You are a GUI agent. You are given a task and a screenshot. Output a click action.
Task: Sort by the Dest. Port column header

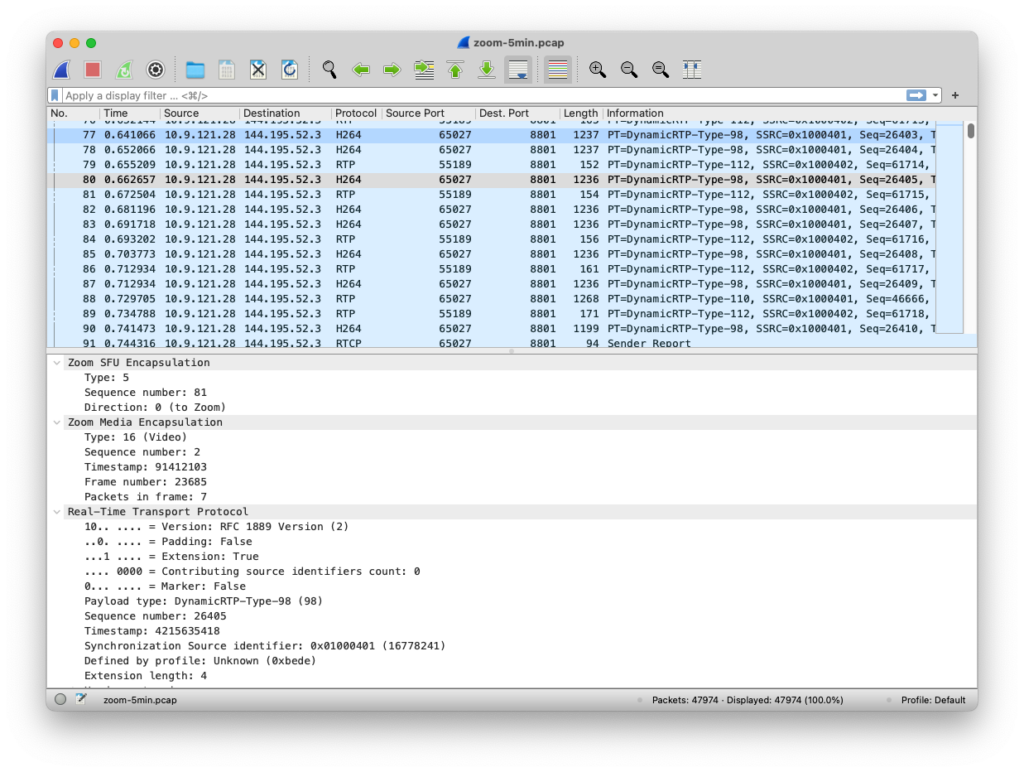[517, 113]
